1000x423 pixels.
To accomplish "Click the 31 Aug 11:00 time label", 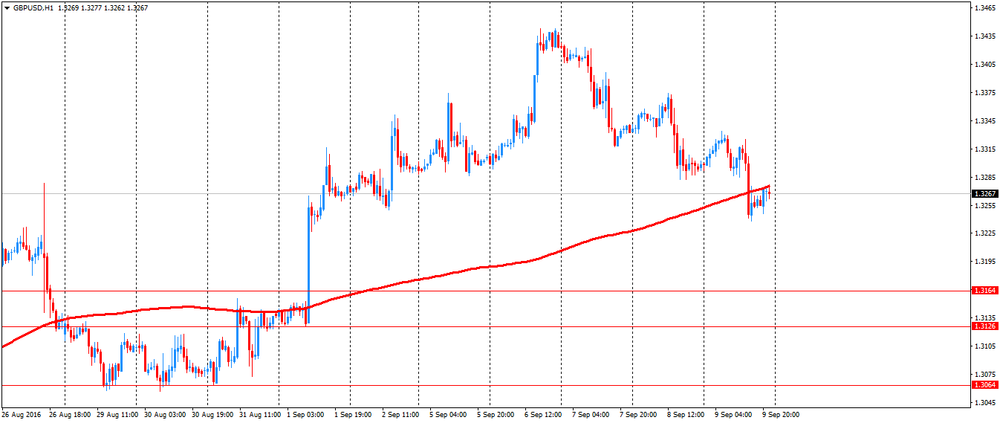I will (260, 414).
